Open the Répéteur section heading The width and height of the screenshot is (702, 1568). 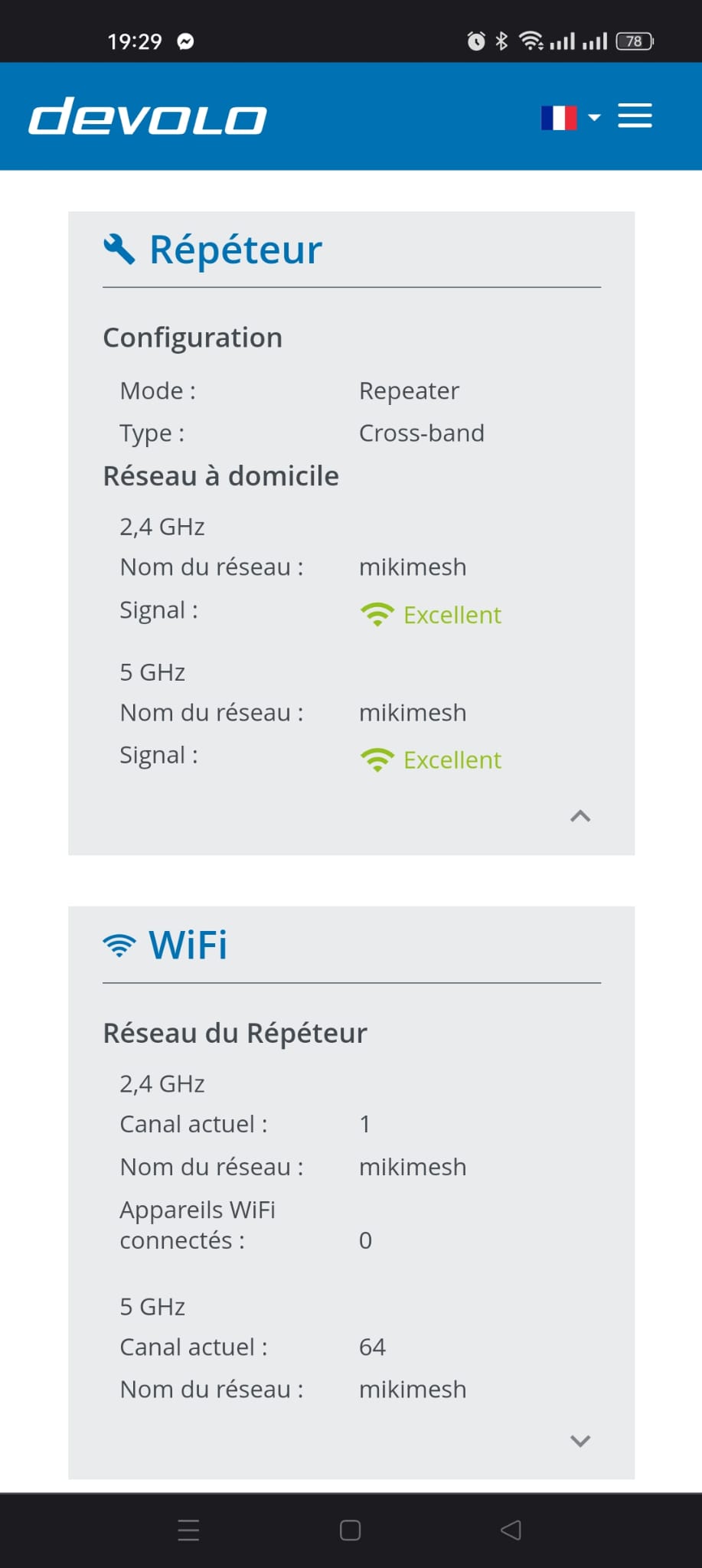coord(236,250)
